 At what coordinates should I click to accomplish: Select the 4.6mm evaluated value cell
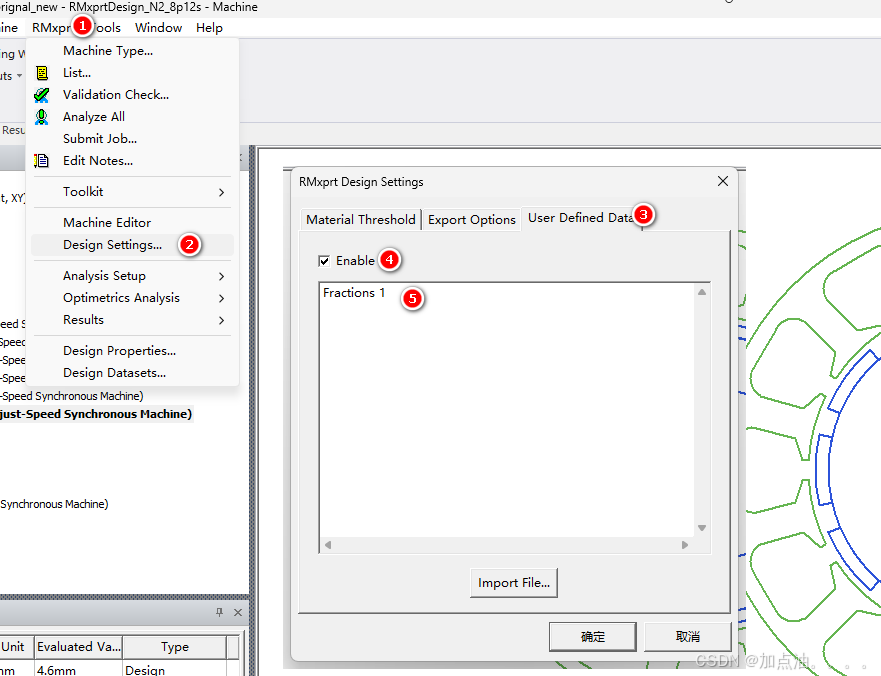point(78,669)
